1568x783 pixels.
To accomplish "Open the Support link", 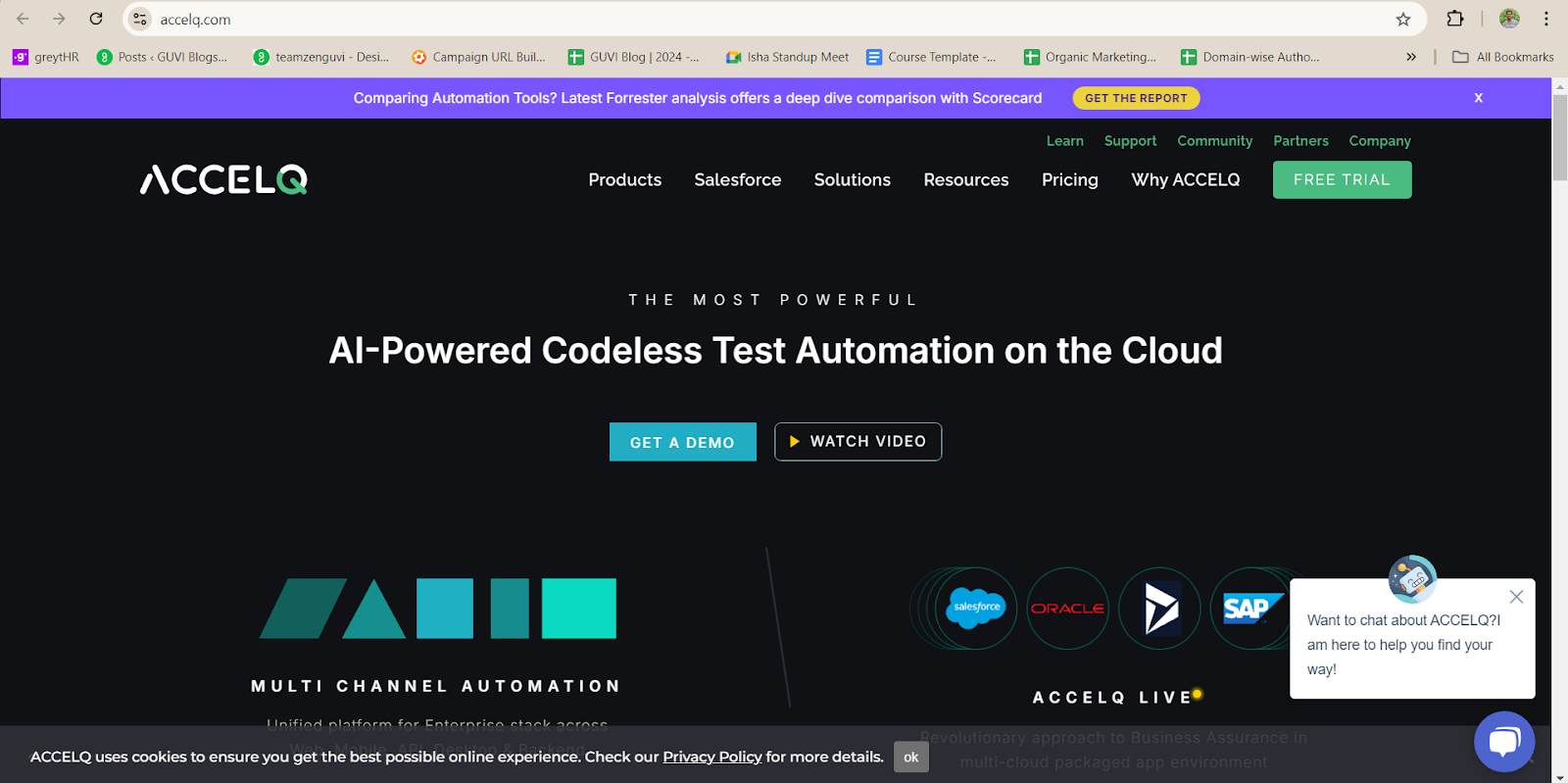I will pos(1130,141).
